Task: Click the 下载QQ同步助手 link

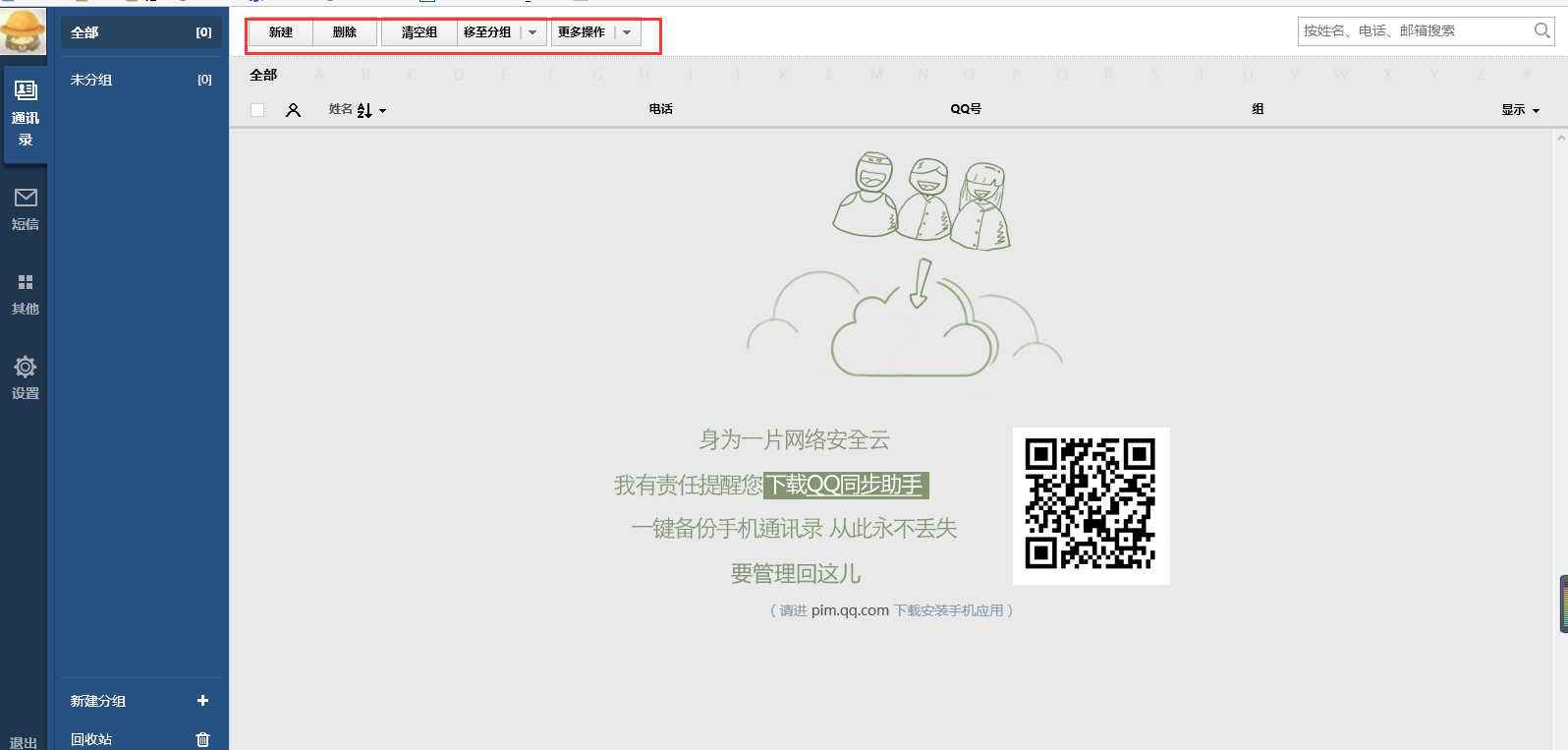Action: click(845, 485)
